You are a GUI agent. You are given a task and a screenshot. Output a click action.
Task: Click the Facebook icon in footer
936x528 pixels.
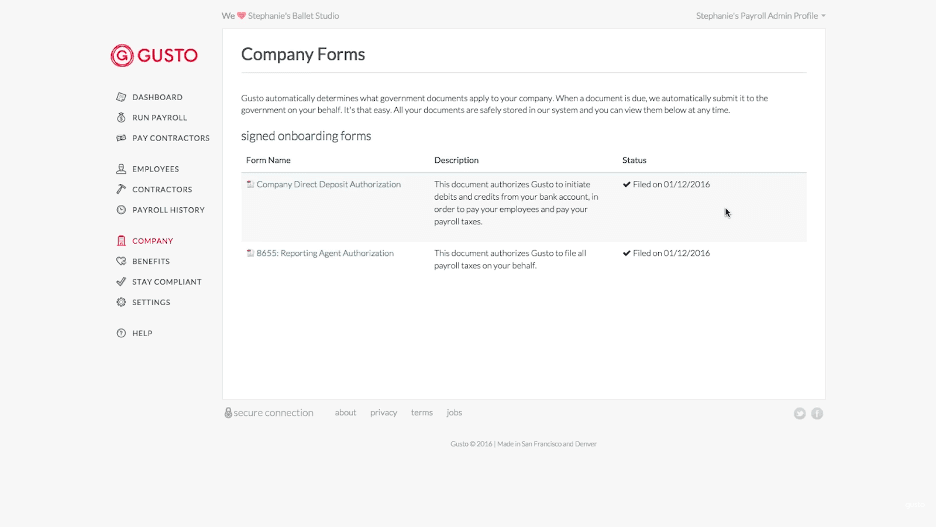817,413
